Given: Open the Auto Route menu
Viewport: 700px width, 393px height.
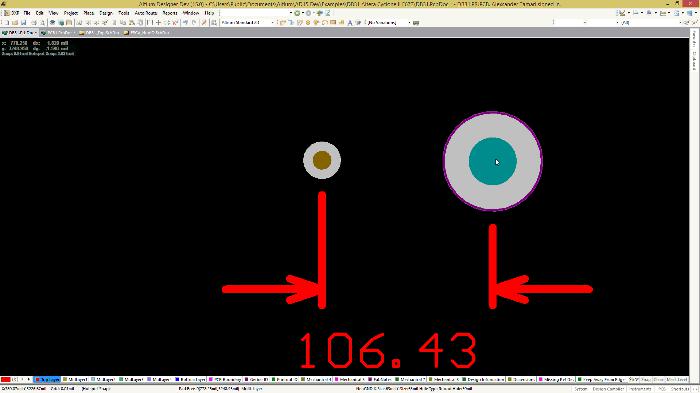Looking at the screenshot, I should coord(146,13).
